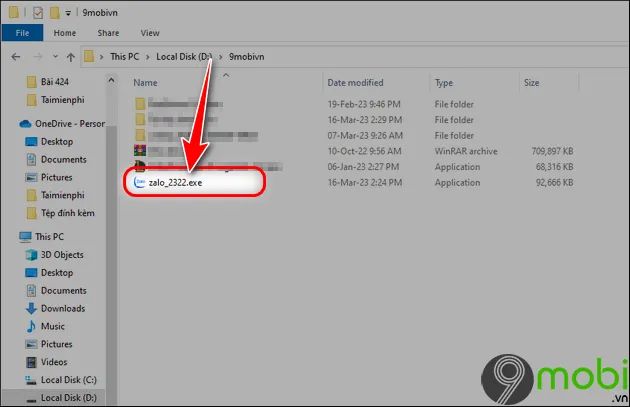Viewport: 630px width, 407px height.
Task: Click the This PC monitor icon
Action: pos(25,237)
